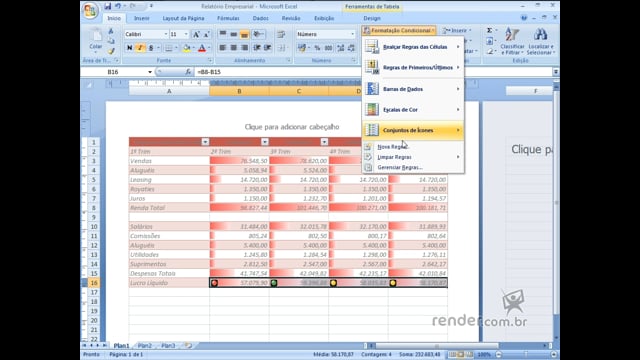
Task: Copy selection using the copy icon
Action: click(111, 41)
